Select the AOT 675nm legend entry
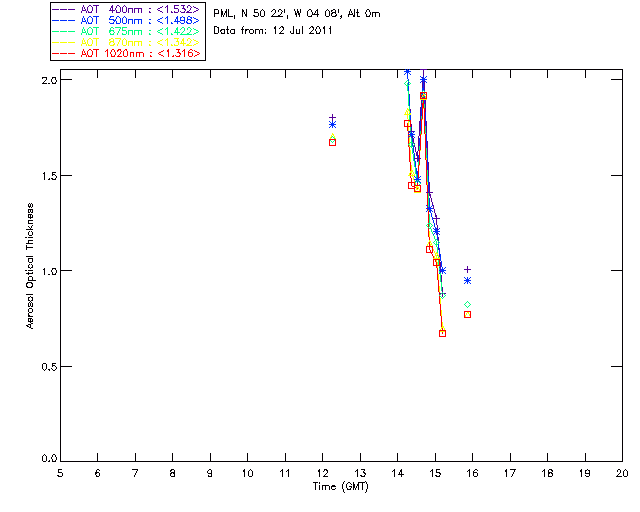 click(127, 31)
